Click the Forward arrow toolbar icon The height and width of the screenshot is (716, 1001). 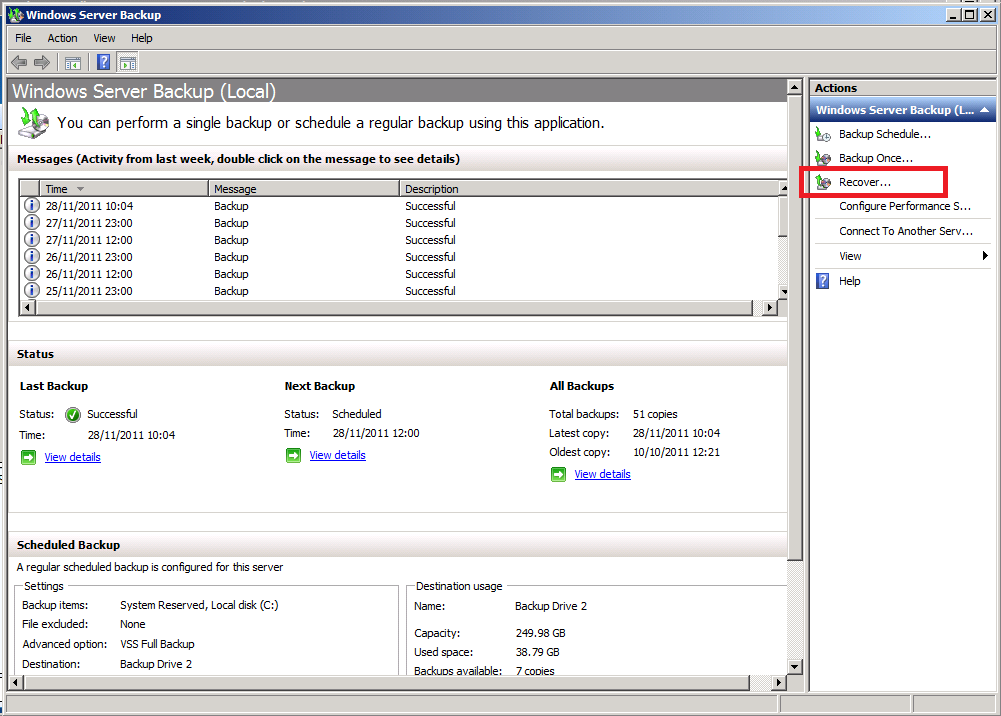pyautogui.click(x=42, y=63)
